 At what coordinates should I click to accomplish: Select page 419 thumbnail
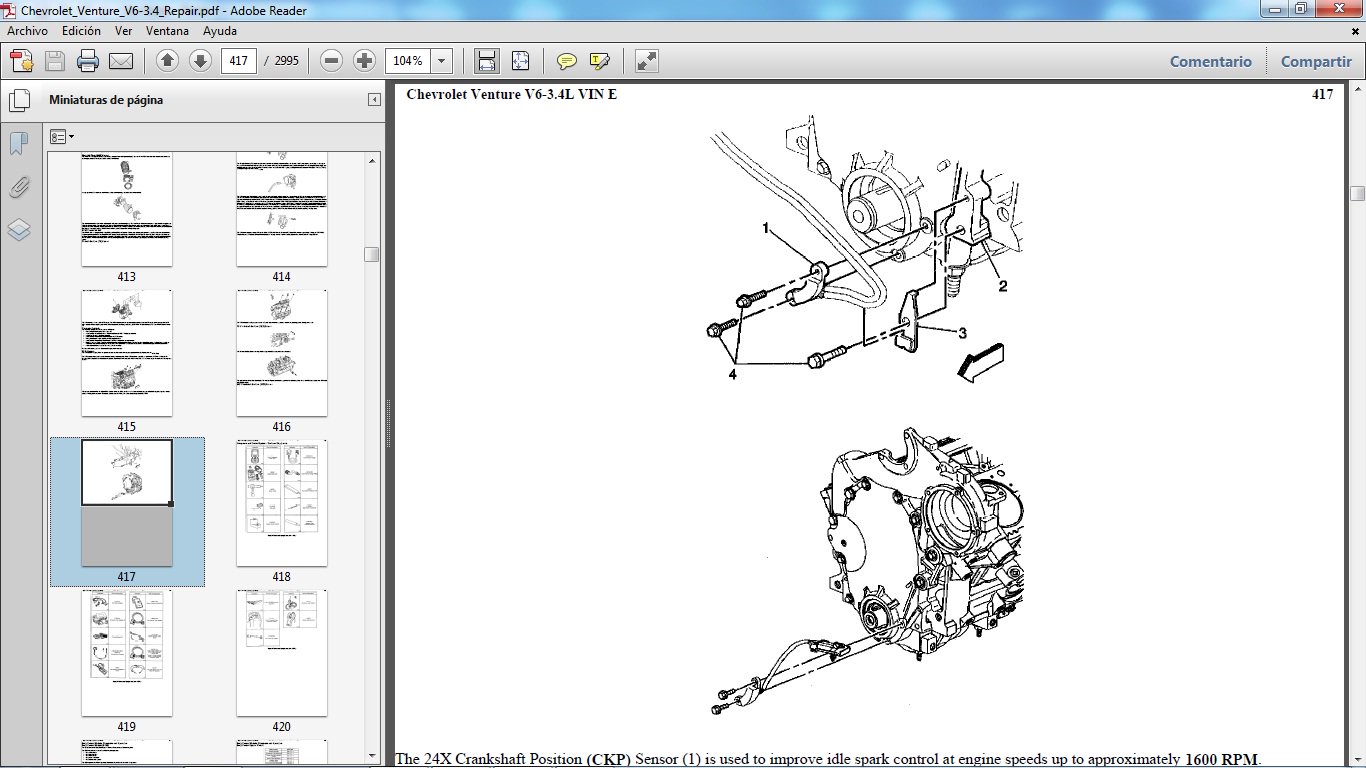coord(127,653)
